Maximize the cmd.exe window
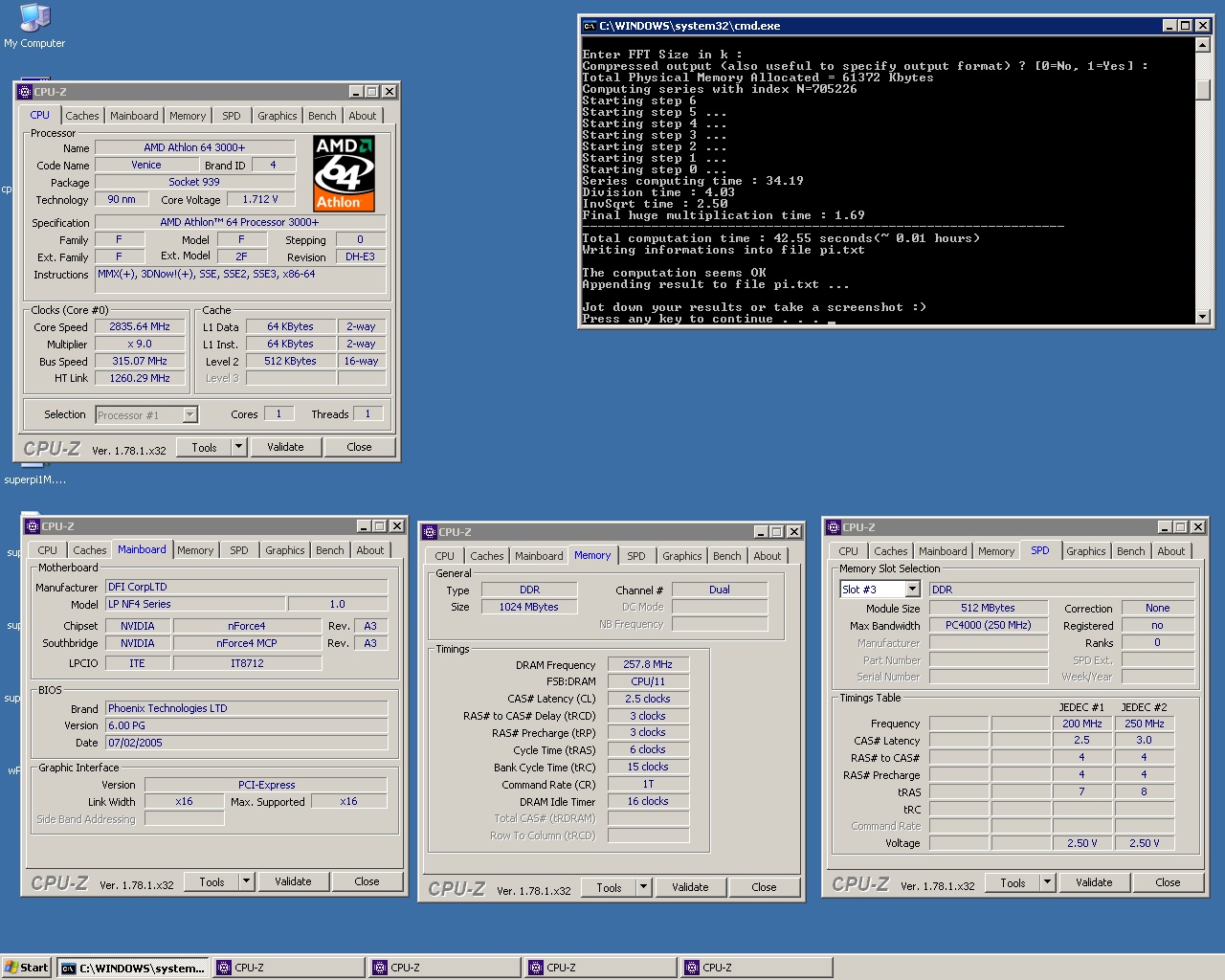 [1185, 26]
